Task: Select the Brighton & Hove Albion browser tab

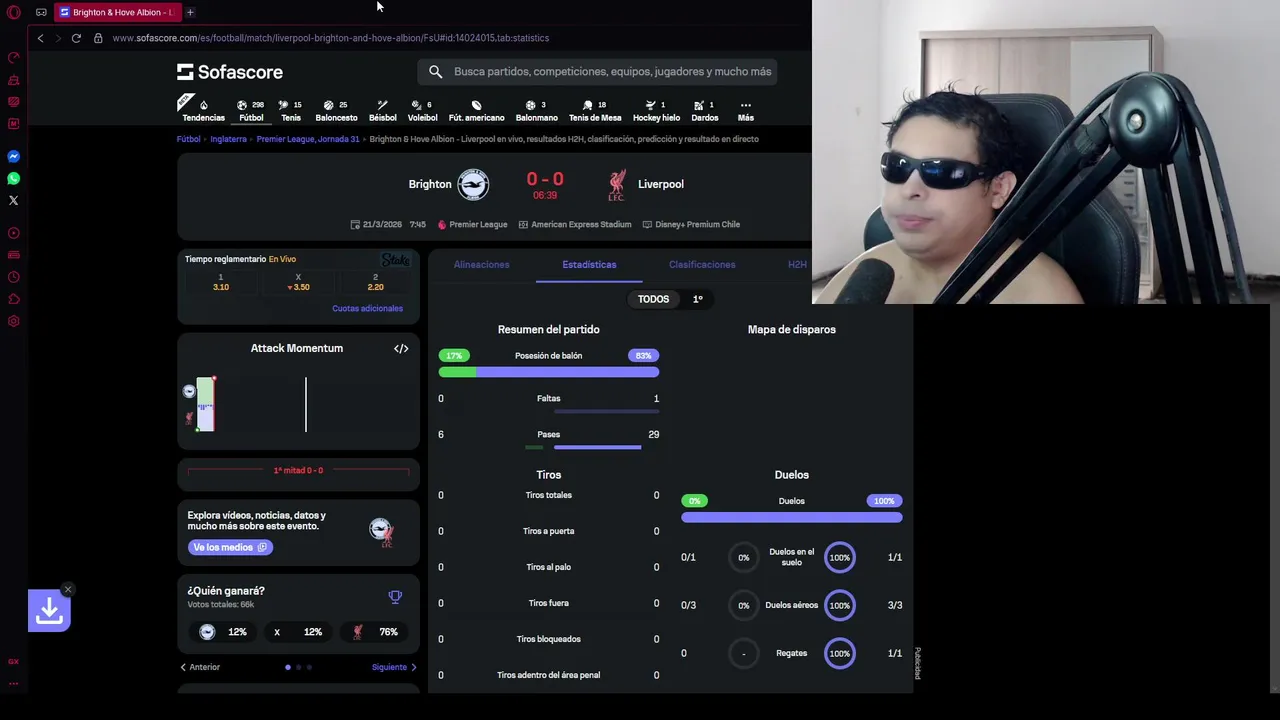Action: 116,12
